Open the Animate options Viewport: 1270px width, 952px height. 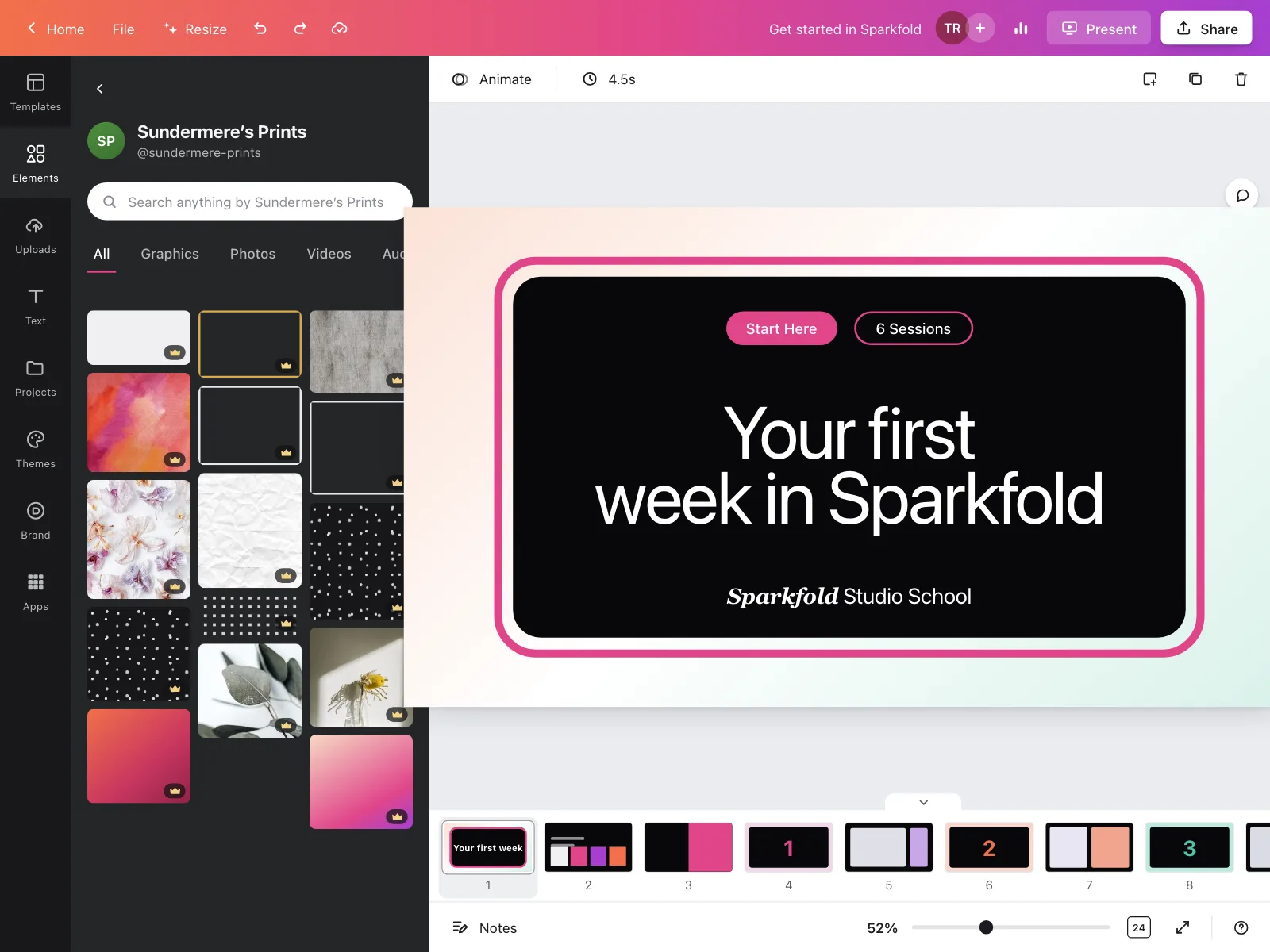(x=492, y=79)
